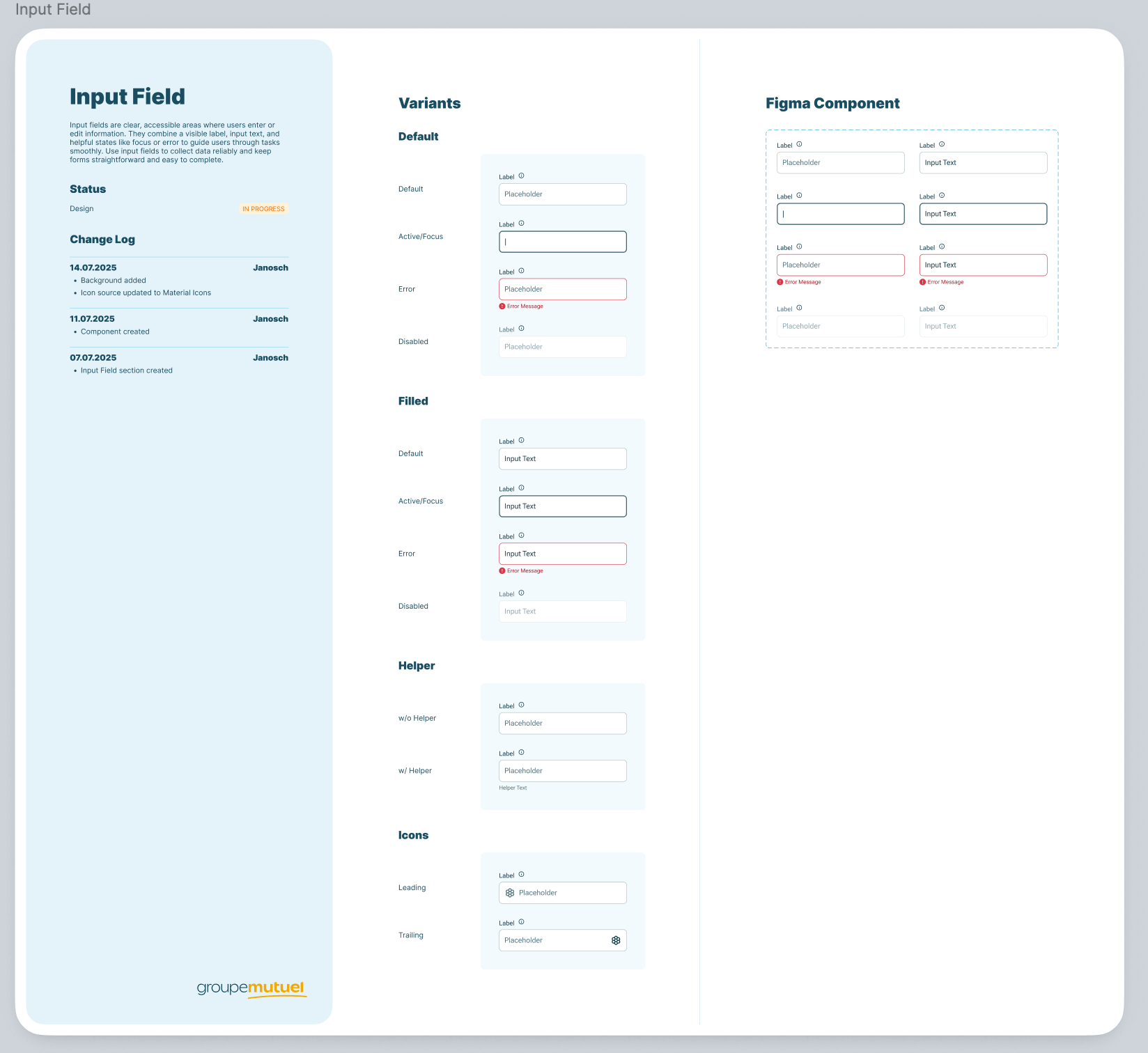This screenshot has width=1148, height=1053.
Task: Click the IN PROGRESS status badge
Action: point(263,209)
